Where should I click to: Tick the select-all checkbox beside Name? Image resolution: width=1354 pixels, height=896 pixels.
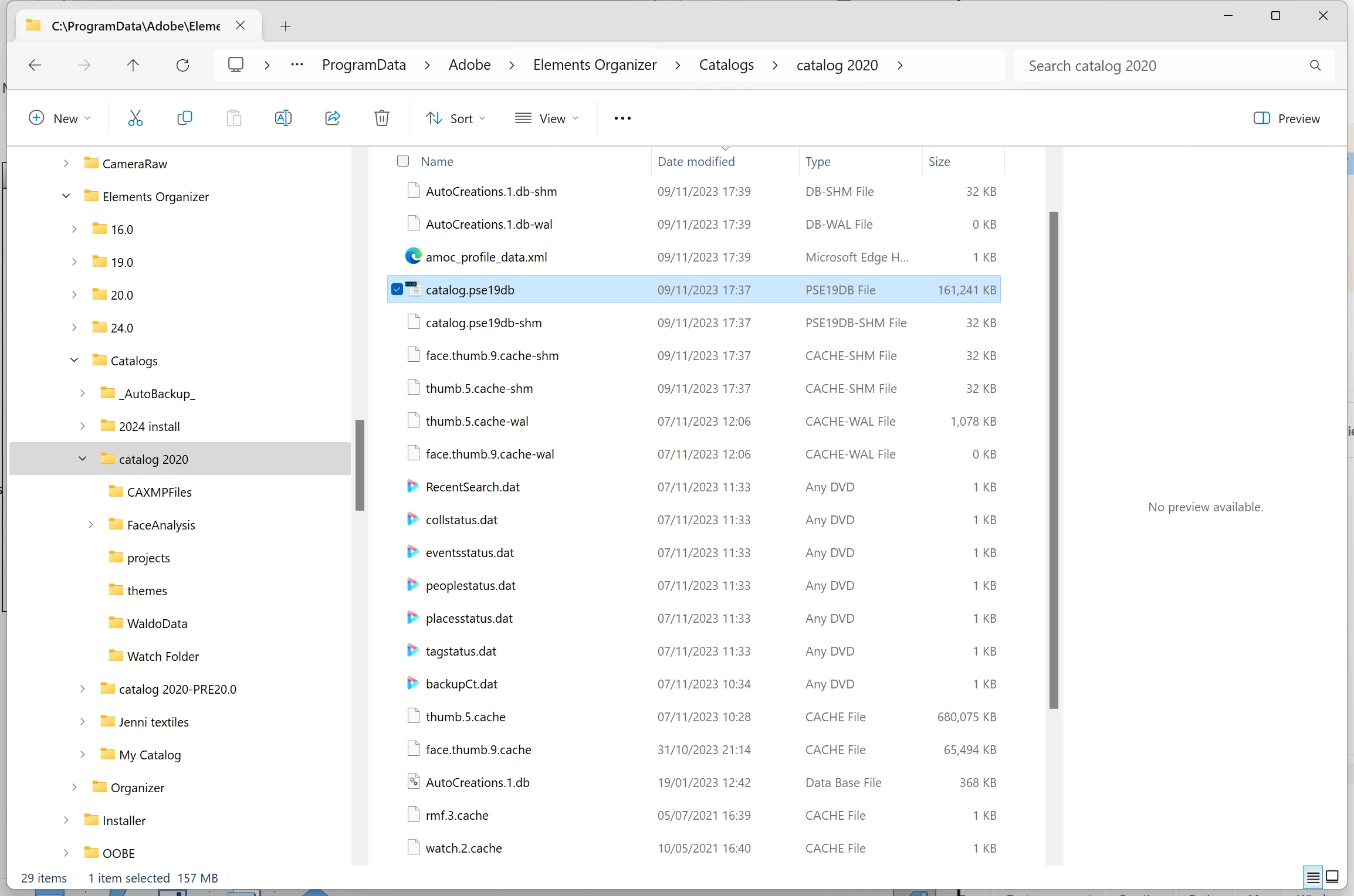click(403, 161)
